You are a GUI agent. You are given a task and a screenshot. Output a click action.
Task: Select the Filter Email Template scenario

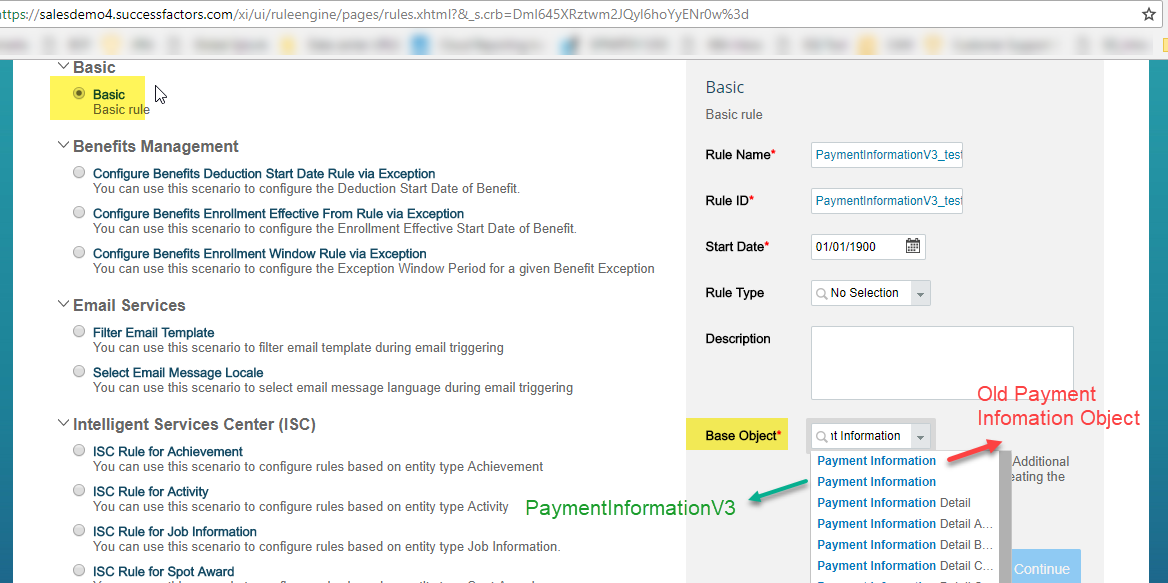79,331
